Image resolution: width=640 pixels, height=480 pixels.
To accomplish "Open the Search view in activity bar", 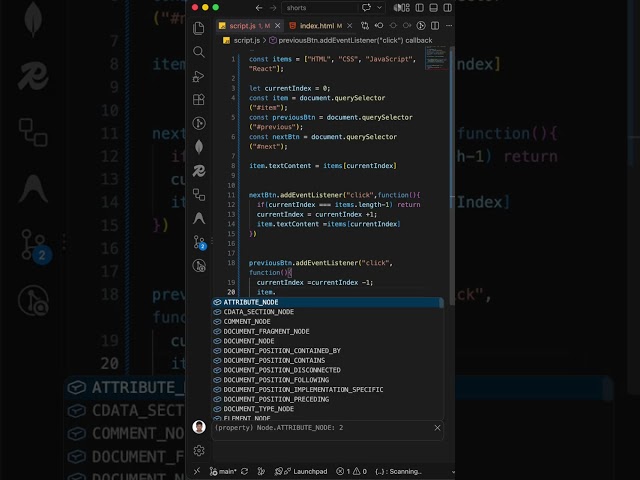I will [199, 52].
